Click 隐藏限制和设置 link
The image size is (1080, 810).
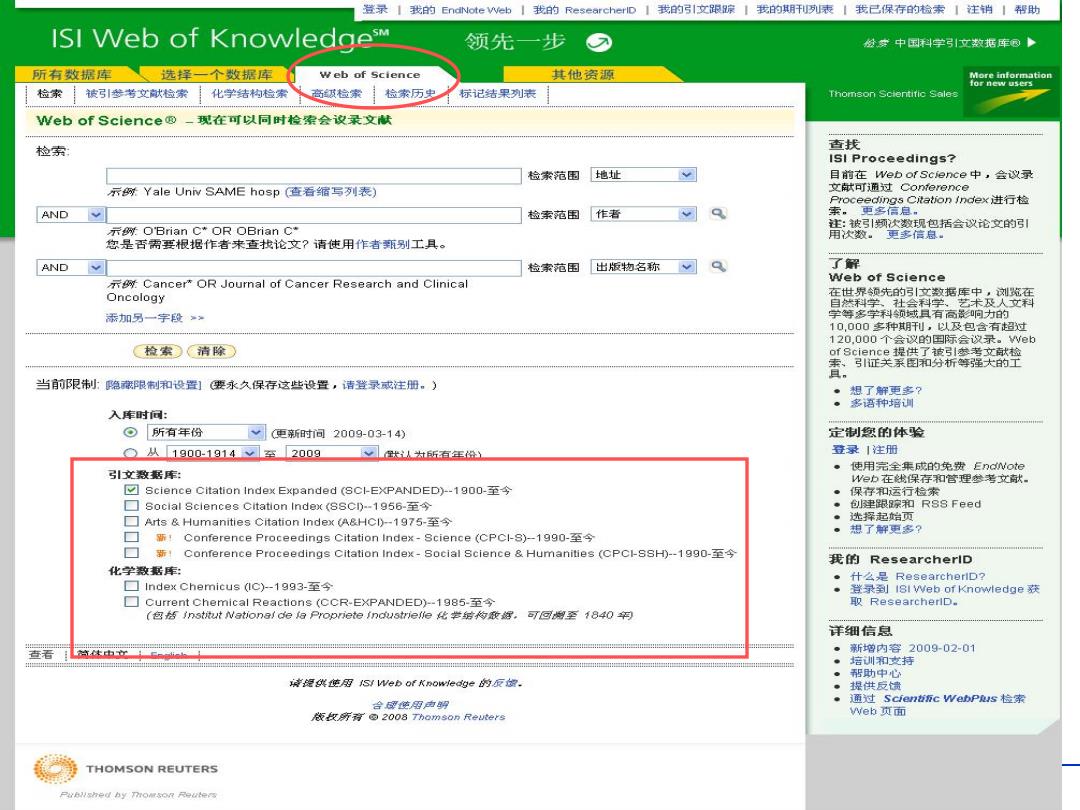point(153,385)
